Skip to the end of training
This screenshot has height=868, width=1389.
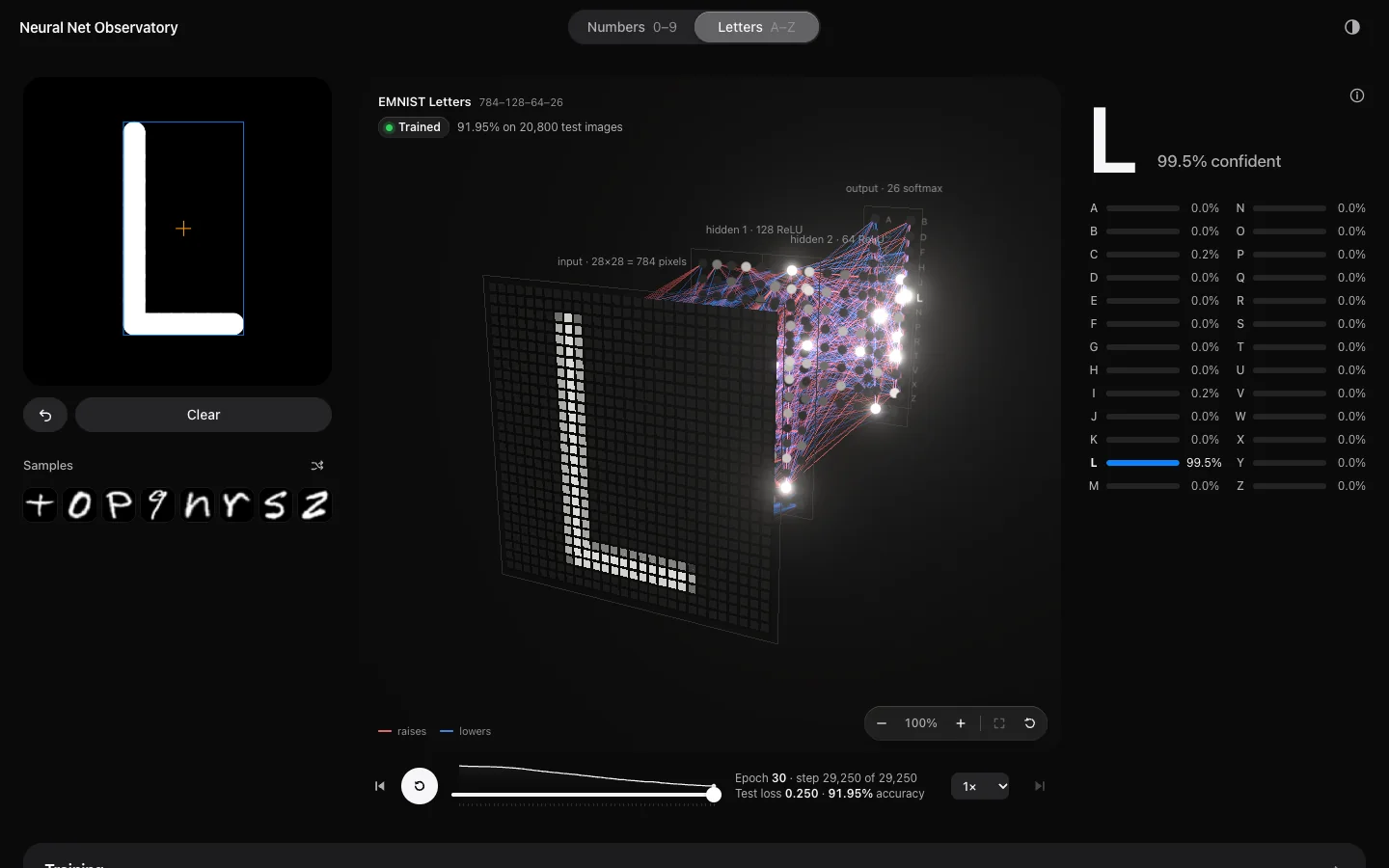pyautogui.click(x=1040, y=786)
